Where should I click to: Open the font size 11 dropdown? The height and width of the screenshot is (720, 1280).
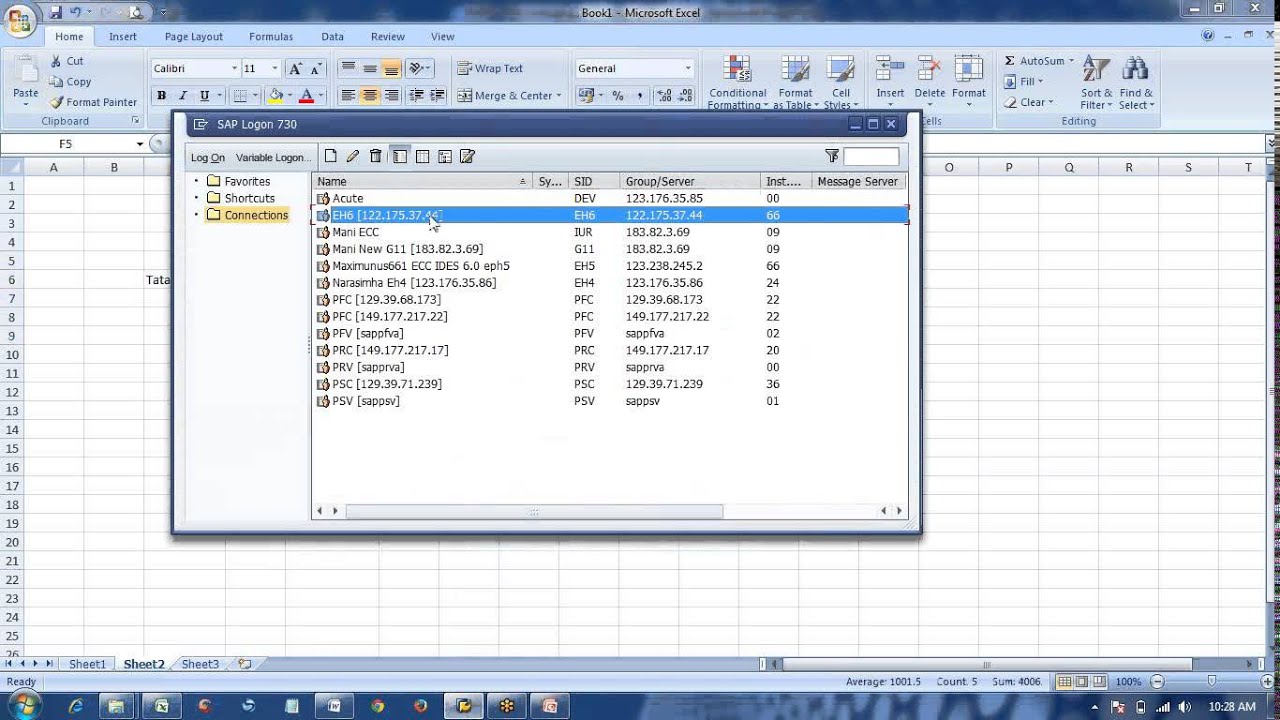[275, 69]
